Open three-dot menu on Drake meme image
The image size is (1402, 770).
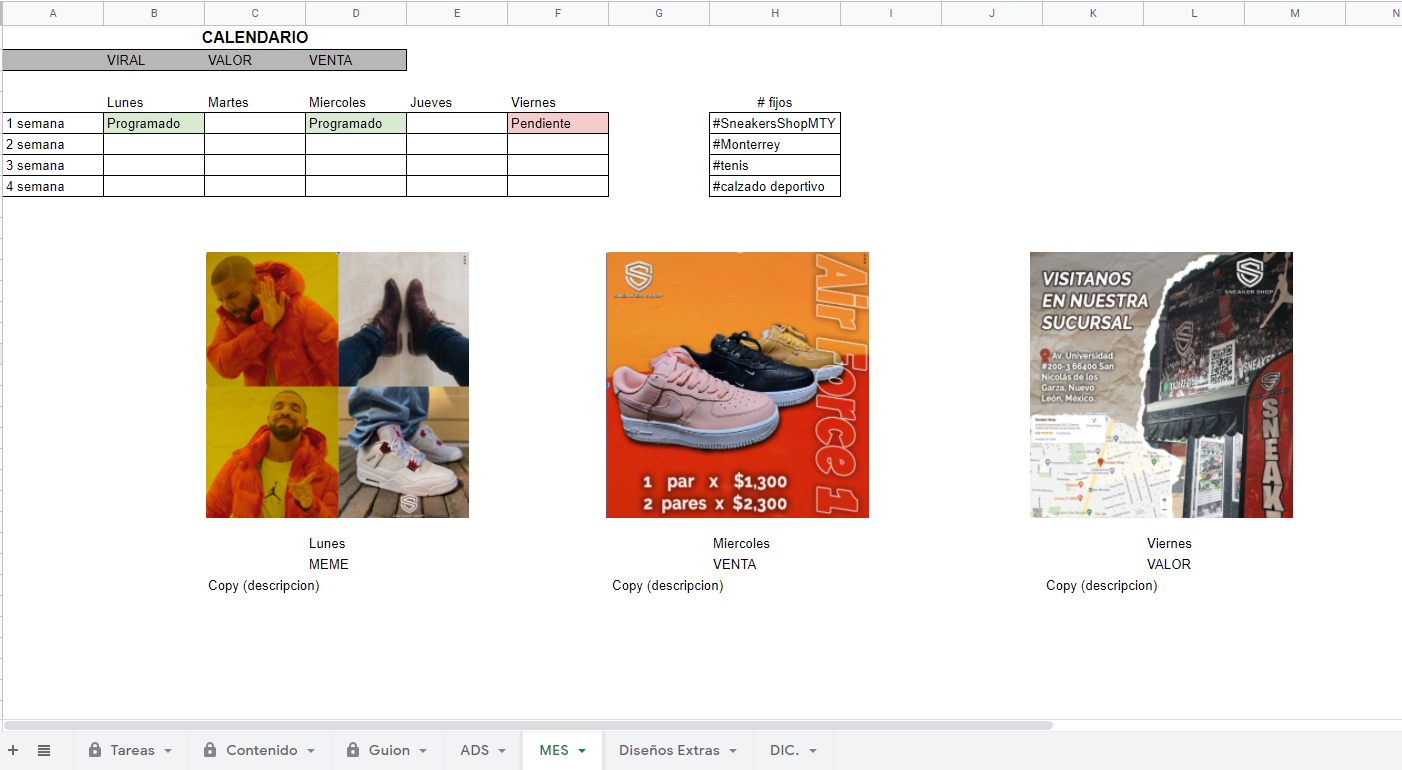point(464,260)
